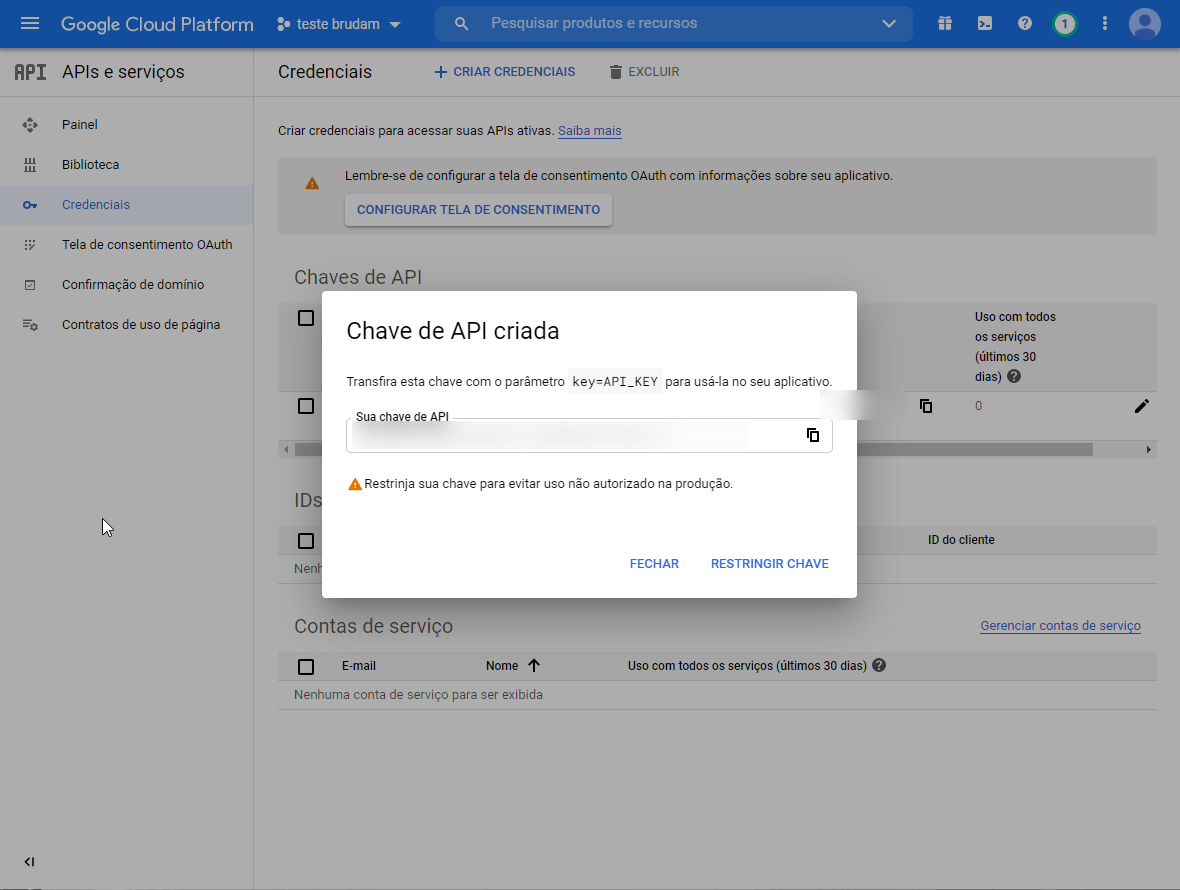
Task: Open the 'teste brudam' project selector
Action: click(x=339, y=24)
